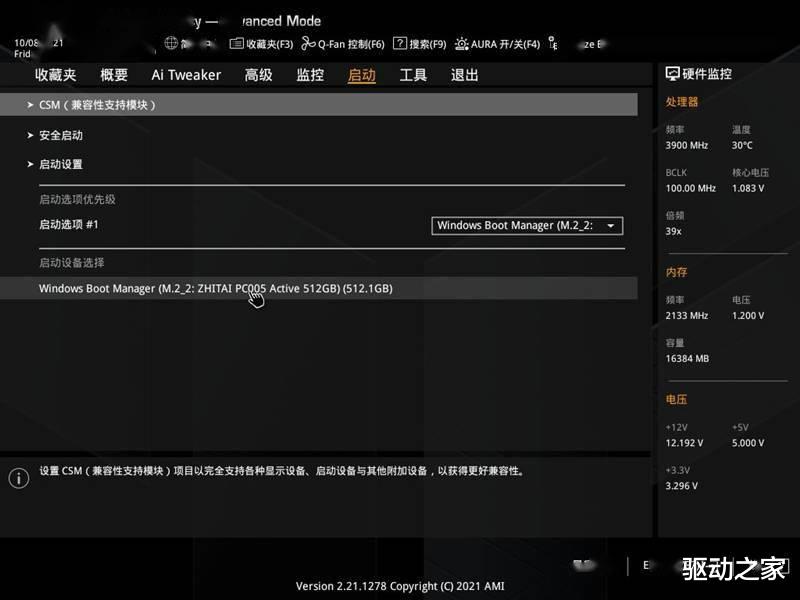Click the 硬件监控 hardware monitor icon
Screen dimensions: 800x600
click(x=673, y=71)
